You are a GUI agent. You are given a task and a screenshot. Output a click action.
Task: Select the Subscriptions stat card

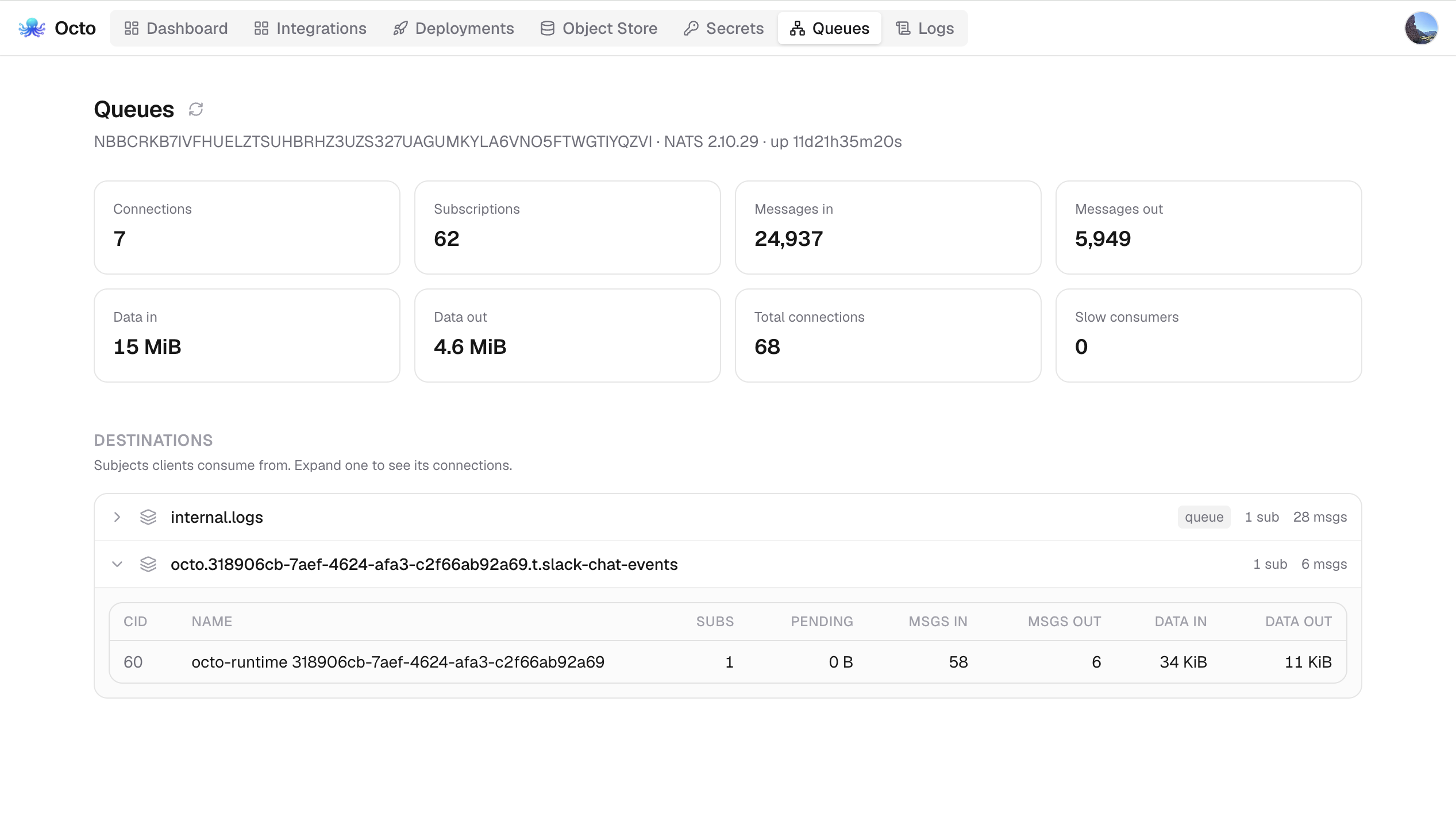pyautogui.click(x=568, y=228)
